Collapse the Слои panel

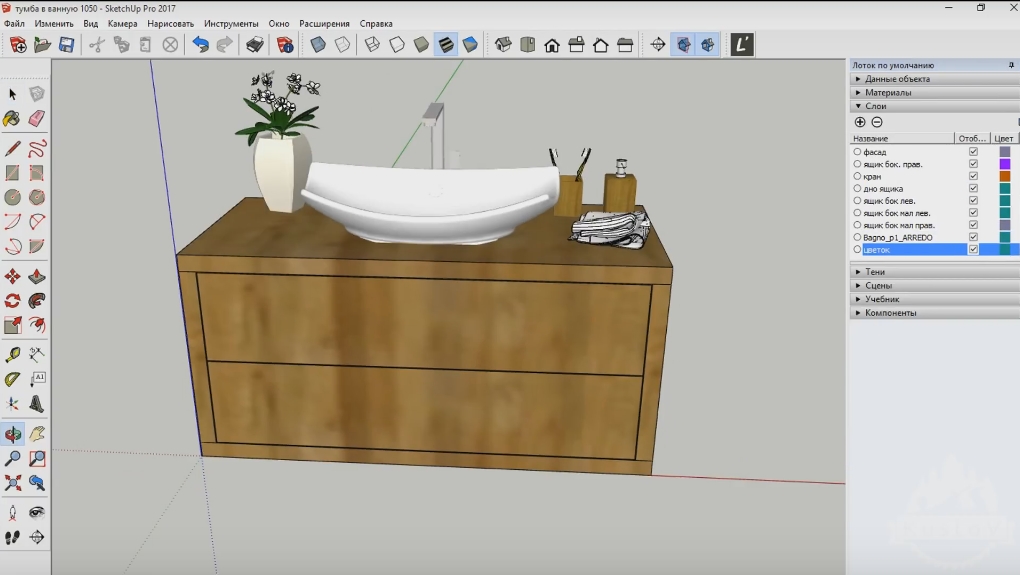point(875,106)
